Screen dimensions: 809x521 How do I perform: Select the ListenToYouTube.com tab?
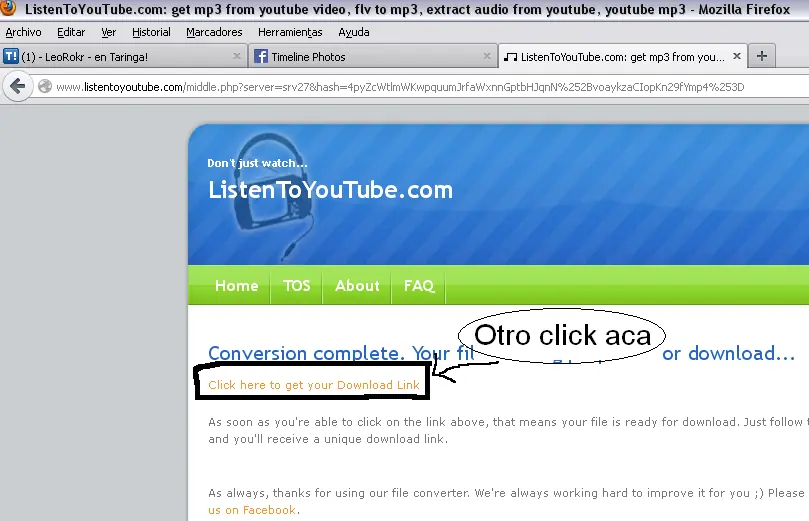622,56
